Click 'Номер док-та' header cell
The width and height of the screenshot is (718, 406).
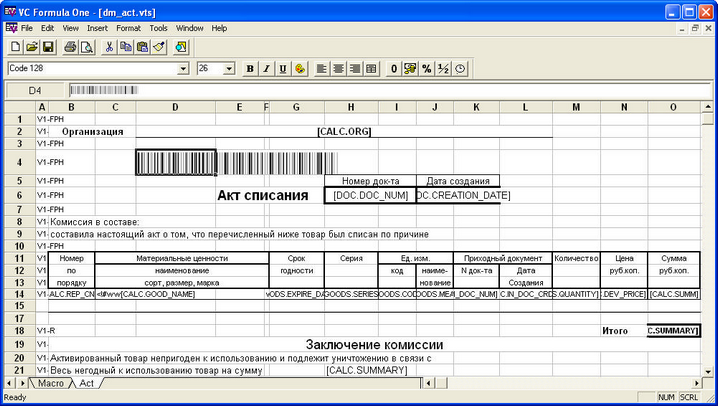point(370,181)
